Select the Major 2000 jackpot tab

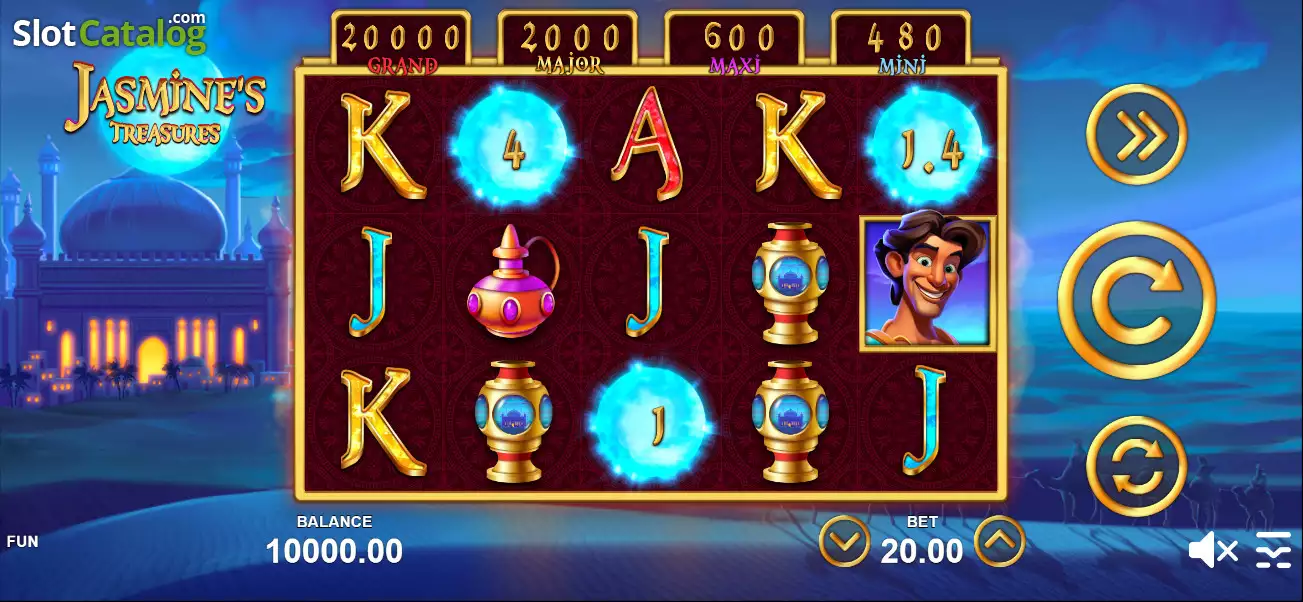568,44
